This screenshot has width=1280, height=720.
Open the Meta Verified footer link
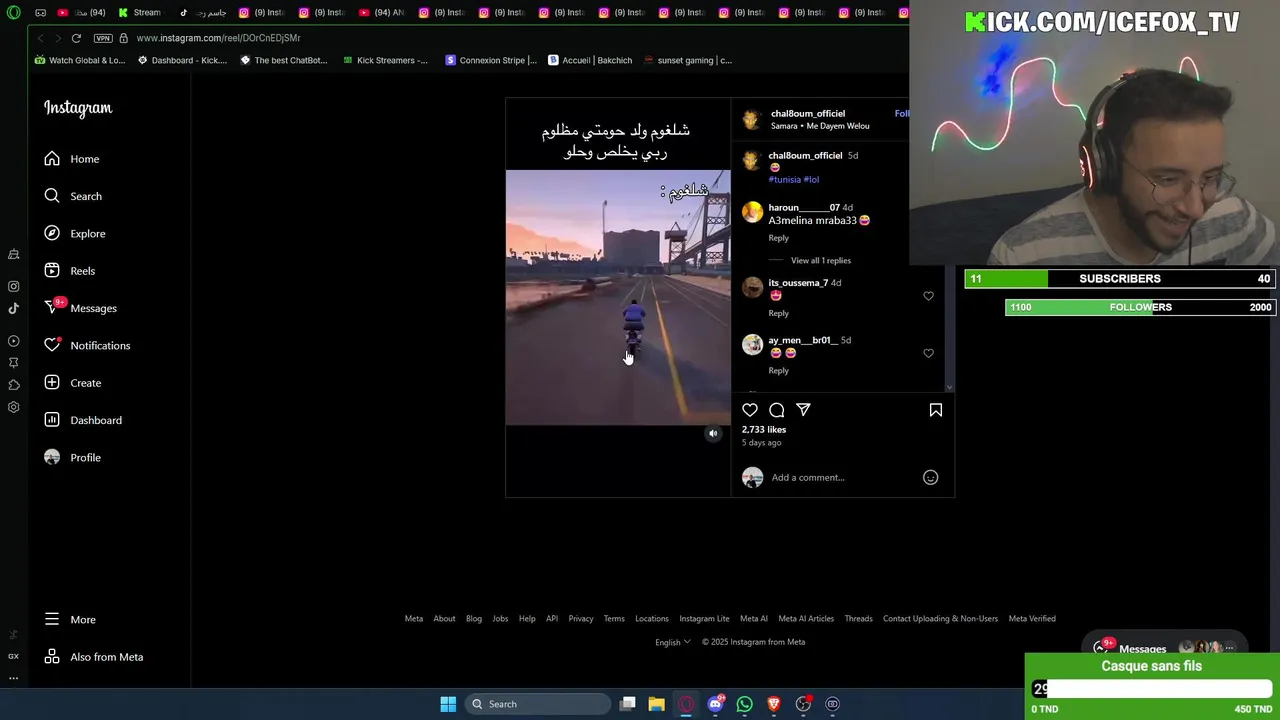coord(1032,618)
